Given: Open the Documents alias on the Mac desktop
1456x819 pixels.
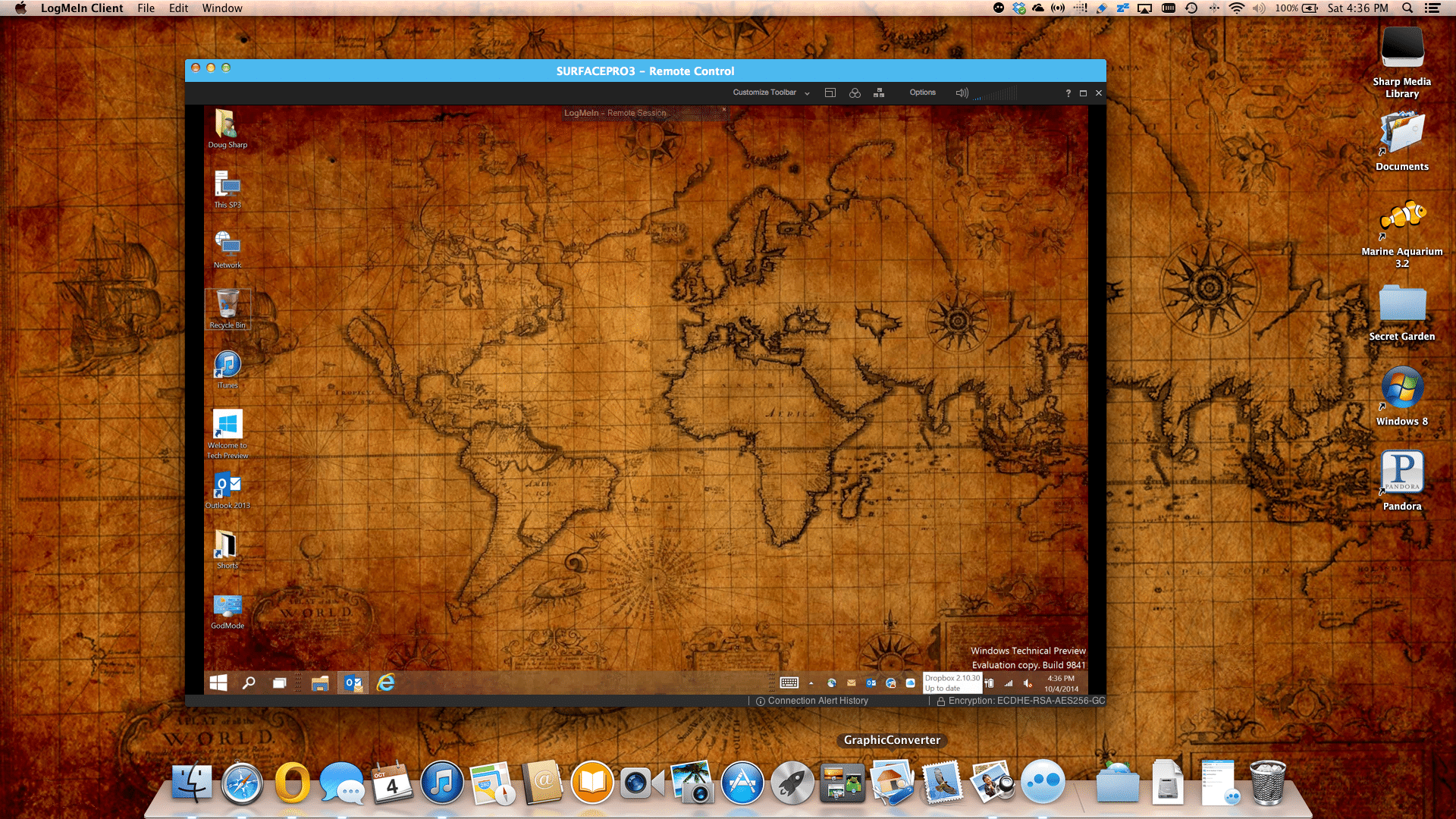Looking at the screenshot, I should tap(1402, 142).
